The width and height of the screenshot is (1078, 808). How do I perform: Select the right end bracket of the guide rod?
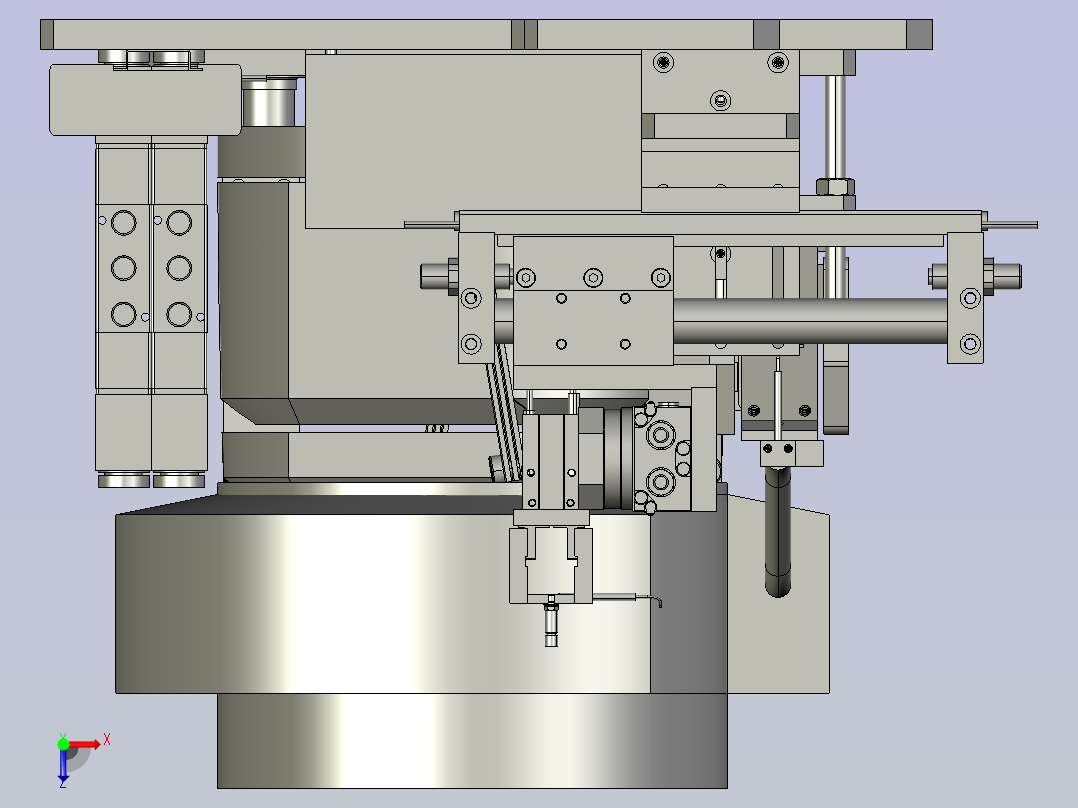coord(965,298)
